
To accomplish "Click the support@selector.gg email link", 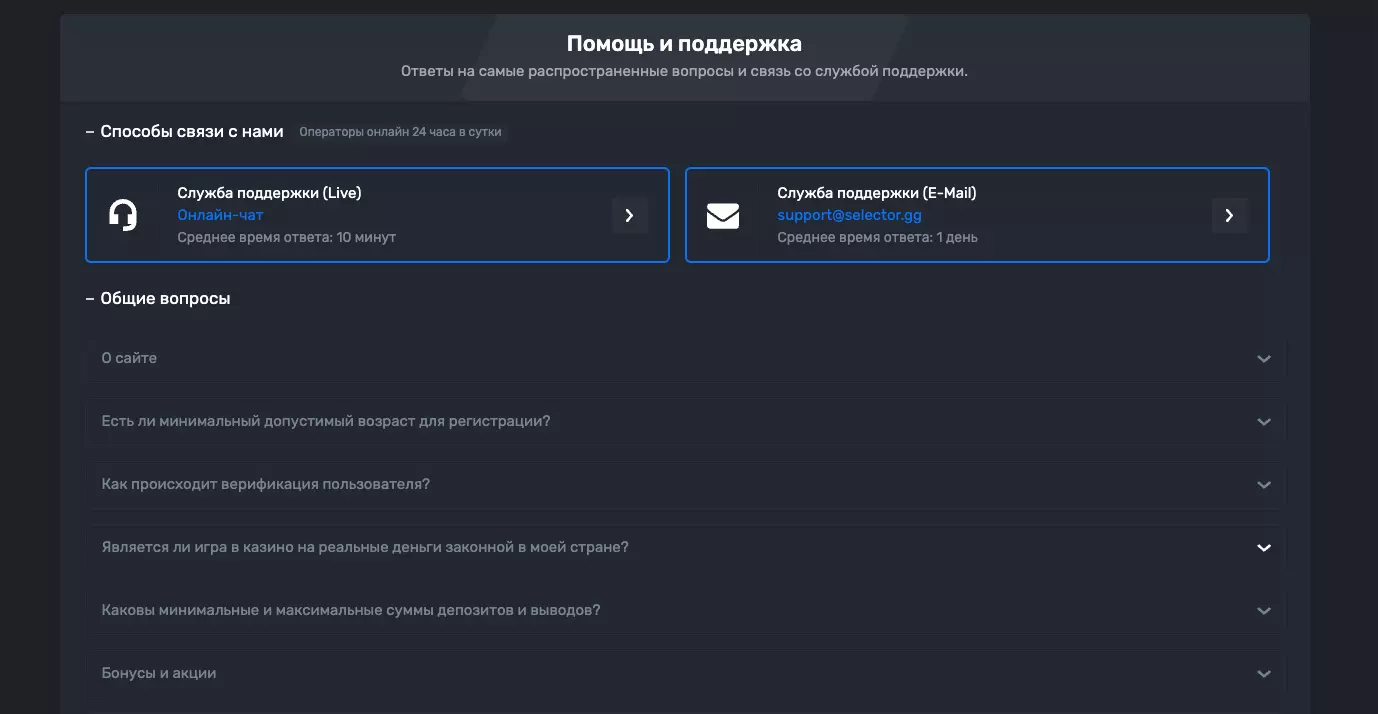I will (x=849, y=214).
